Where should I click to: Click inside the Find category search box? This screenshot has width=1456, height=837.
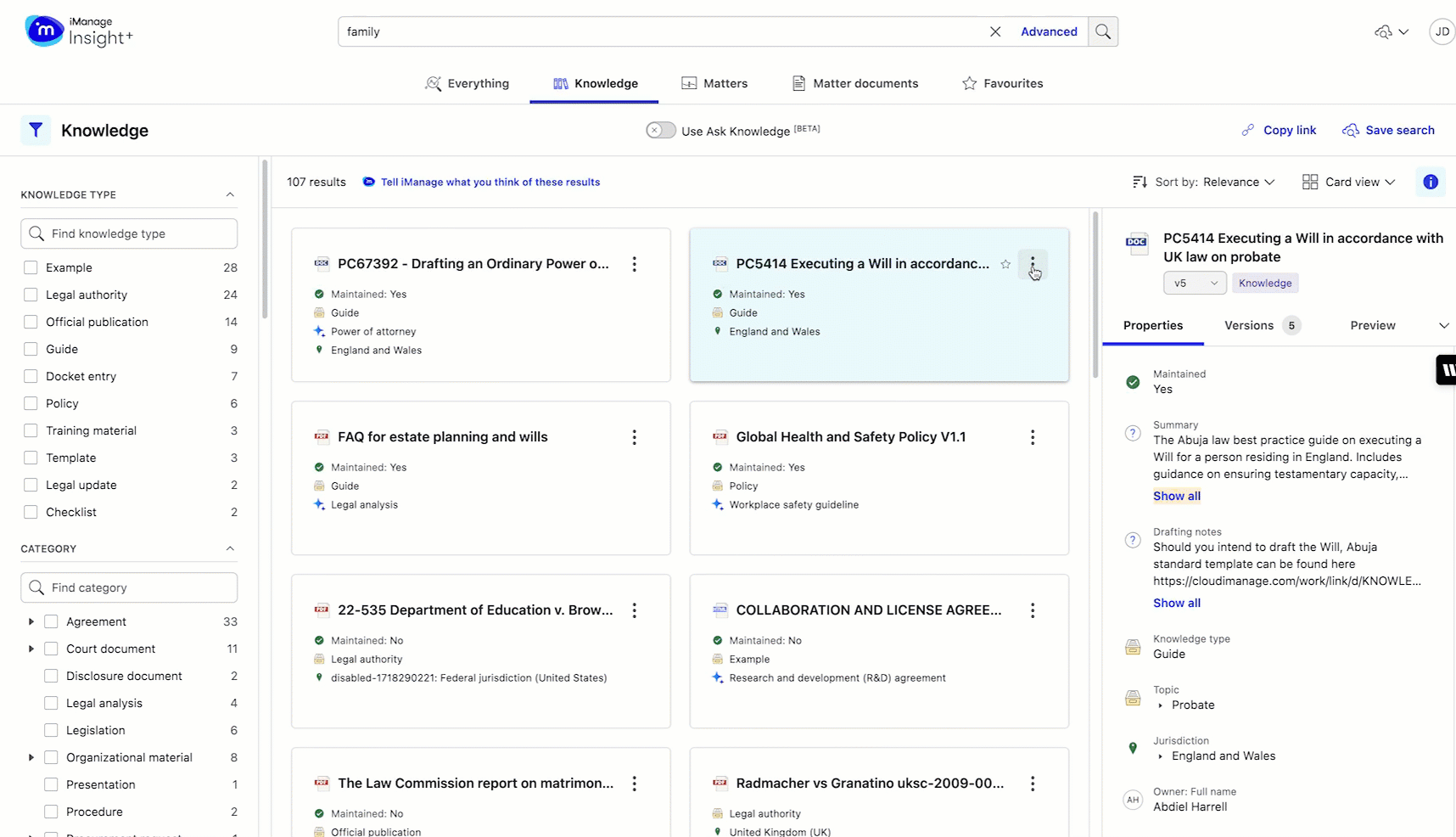coord(128,587)
